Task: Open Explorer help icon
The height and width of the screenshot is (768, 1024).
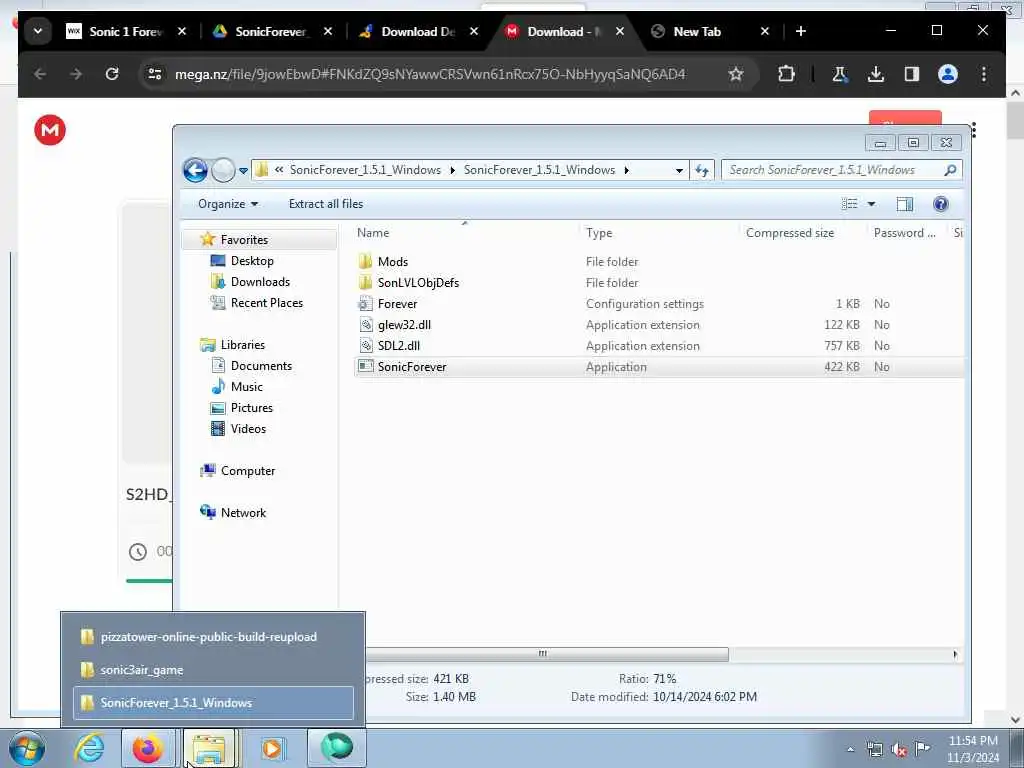Action: [940, 204]
